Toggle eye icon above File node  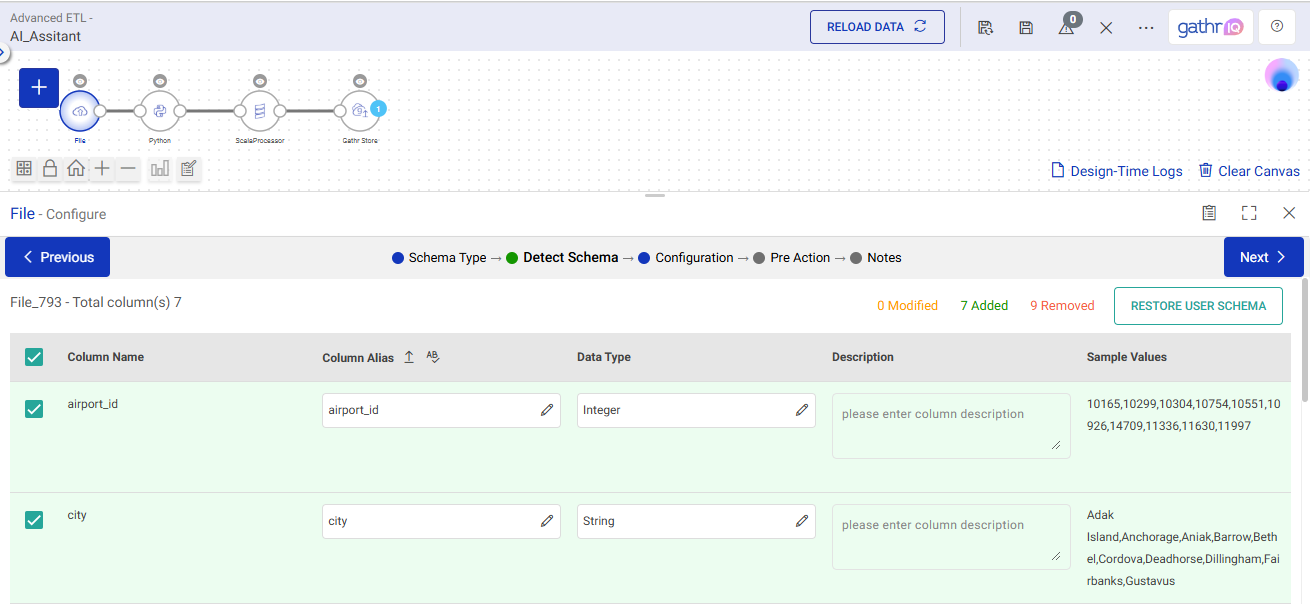(x=80, y=80)
